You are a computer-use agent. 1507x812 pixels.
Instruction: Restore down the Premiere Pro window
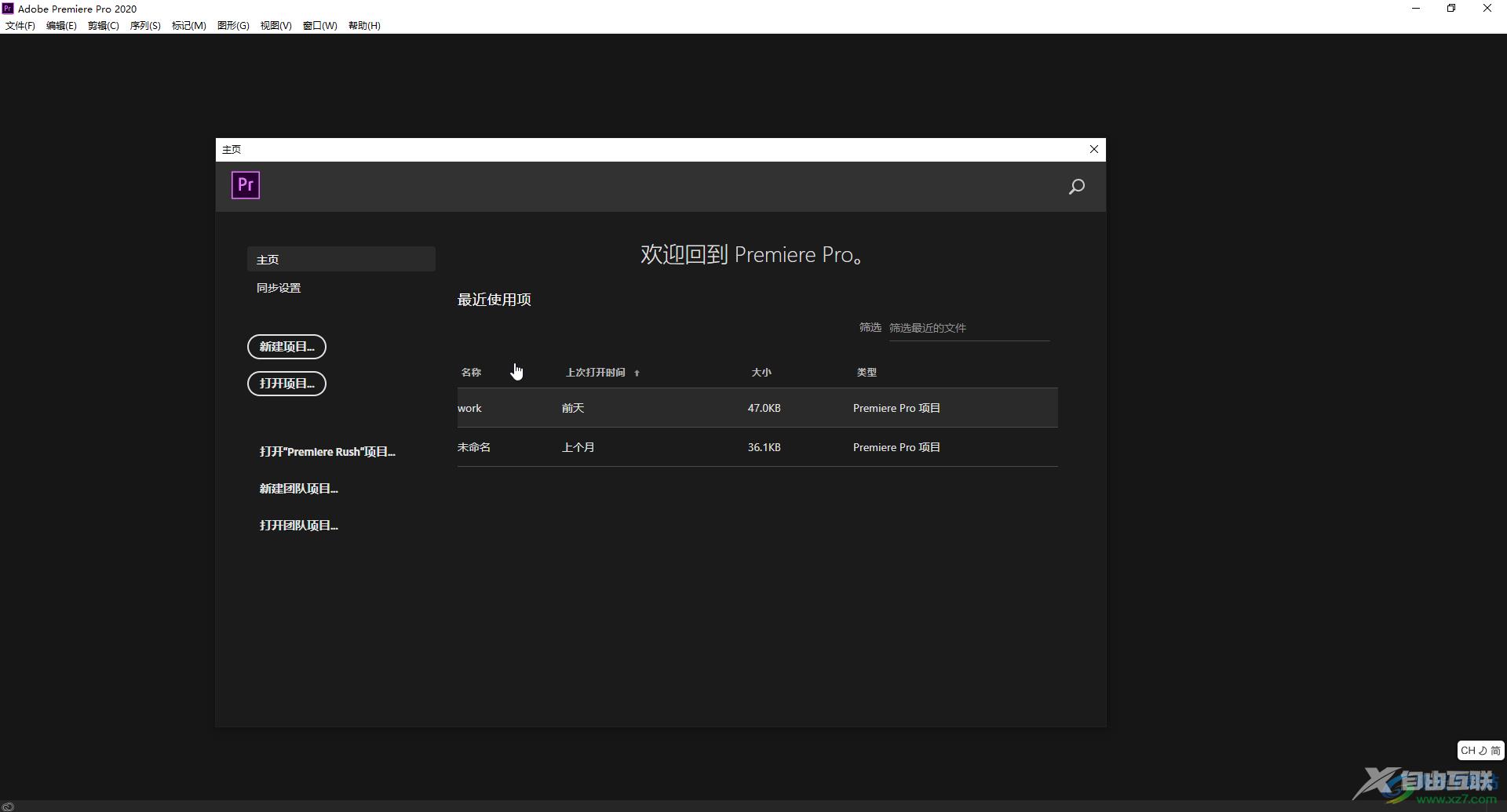[1451, 9]
